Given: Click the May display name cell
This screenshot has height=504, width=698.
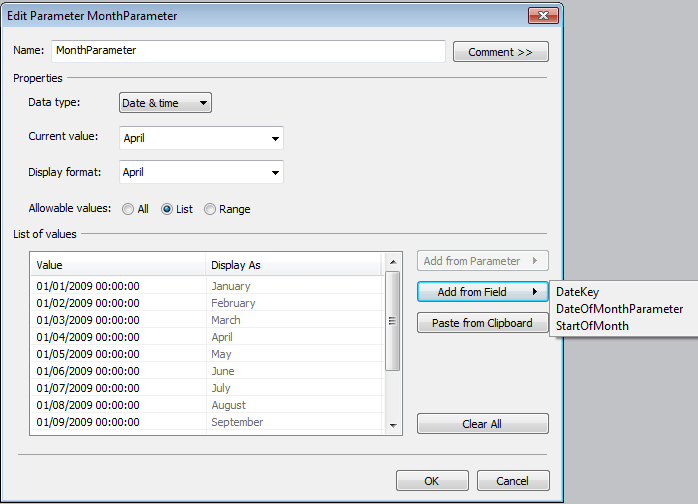Looking at the screenshot, I should click(294, 354).
